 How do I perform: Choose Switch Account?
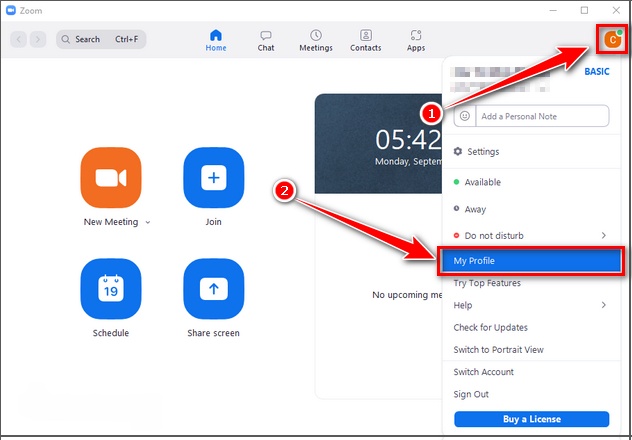[531, 372]
